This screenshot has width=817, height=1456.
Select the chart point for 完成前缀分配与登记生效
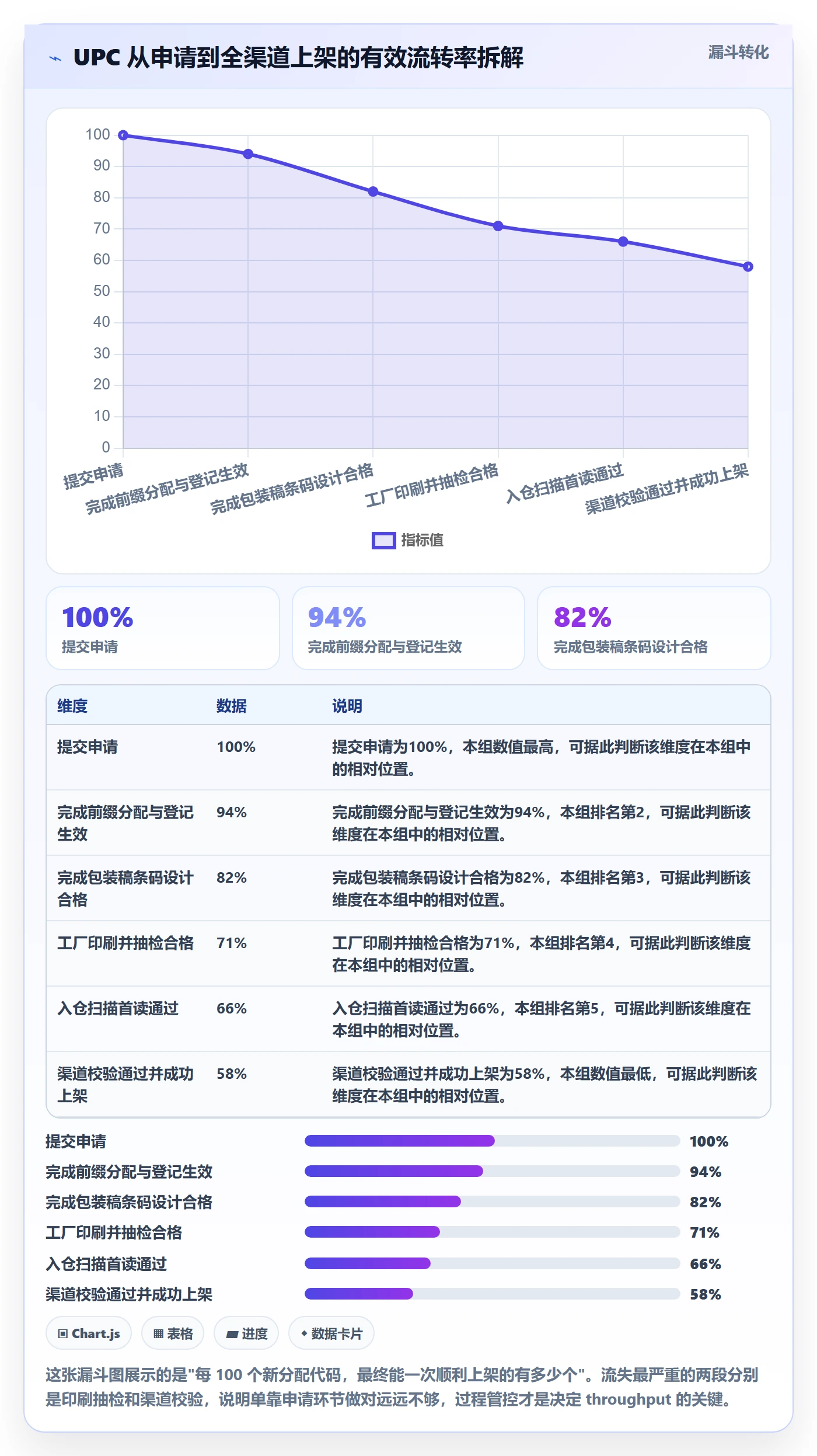click(248, 154)
